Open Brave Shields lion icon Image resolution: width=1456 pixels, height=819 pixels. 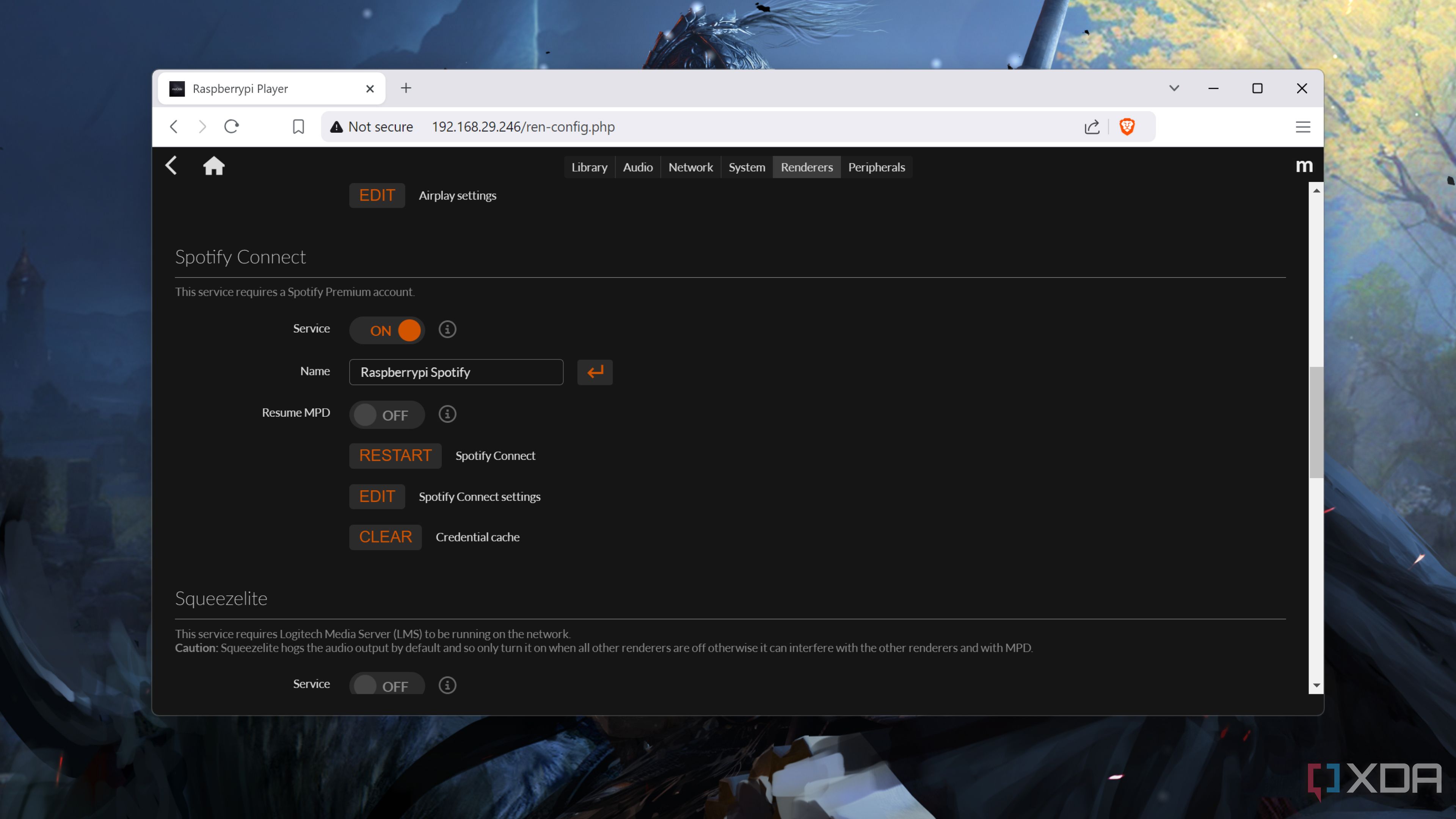click(x=1127, y=127)
